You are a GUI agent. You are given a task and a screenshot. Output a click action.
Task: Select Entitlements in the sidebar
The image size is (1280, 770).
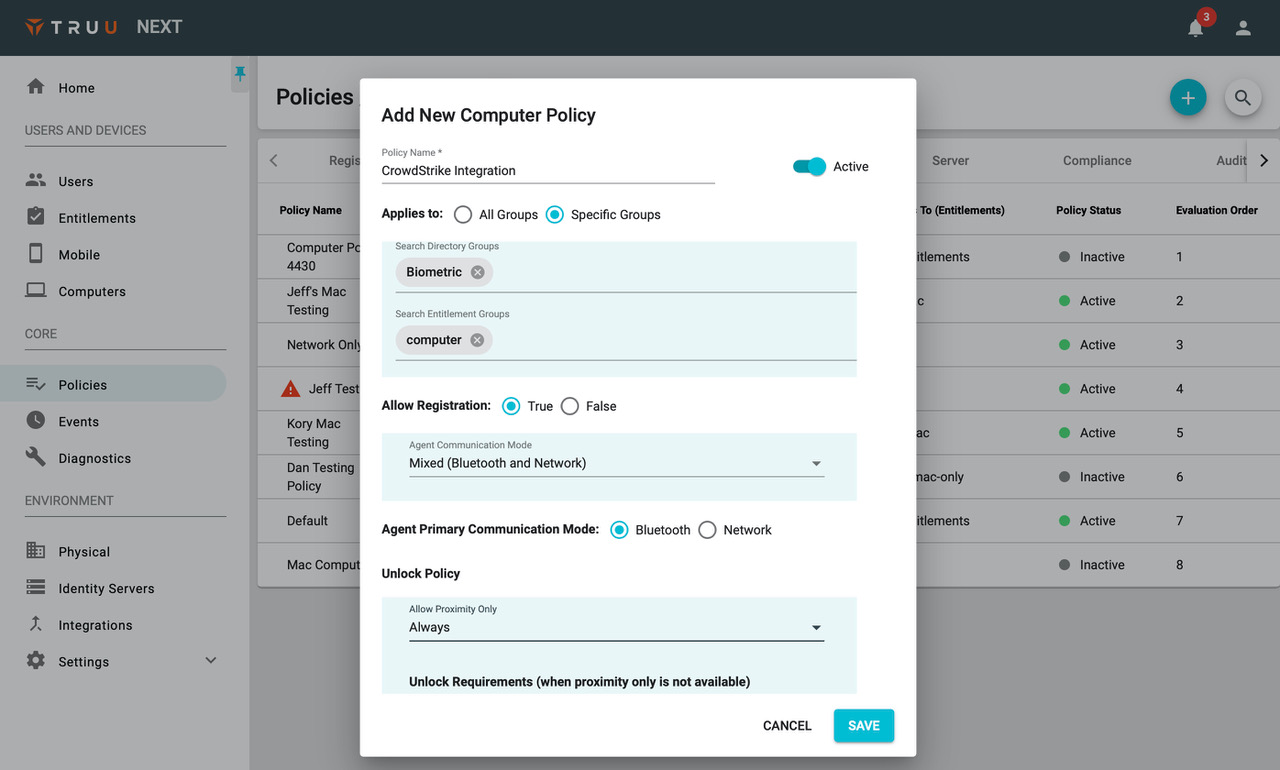tap(98, 217)
